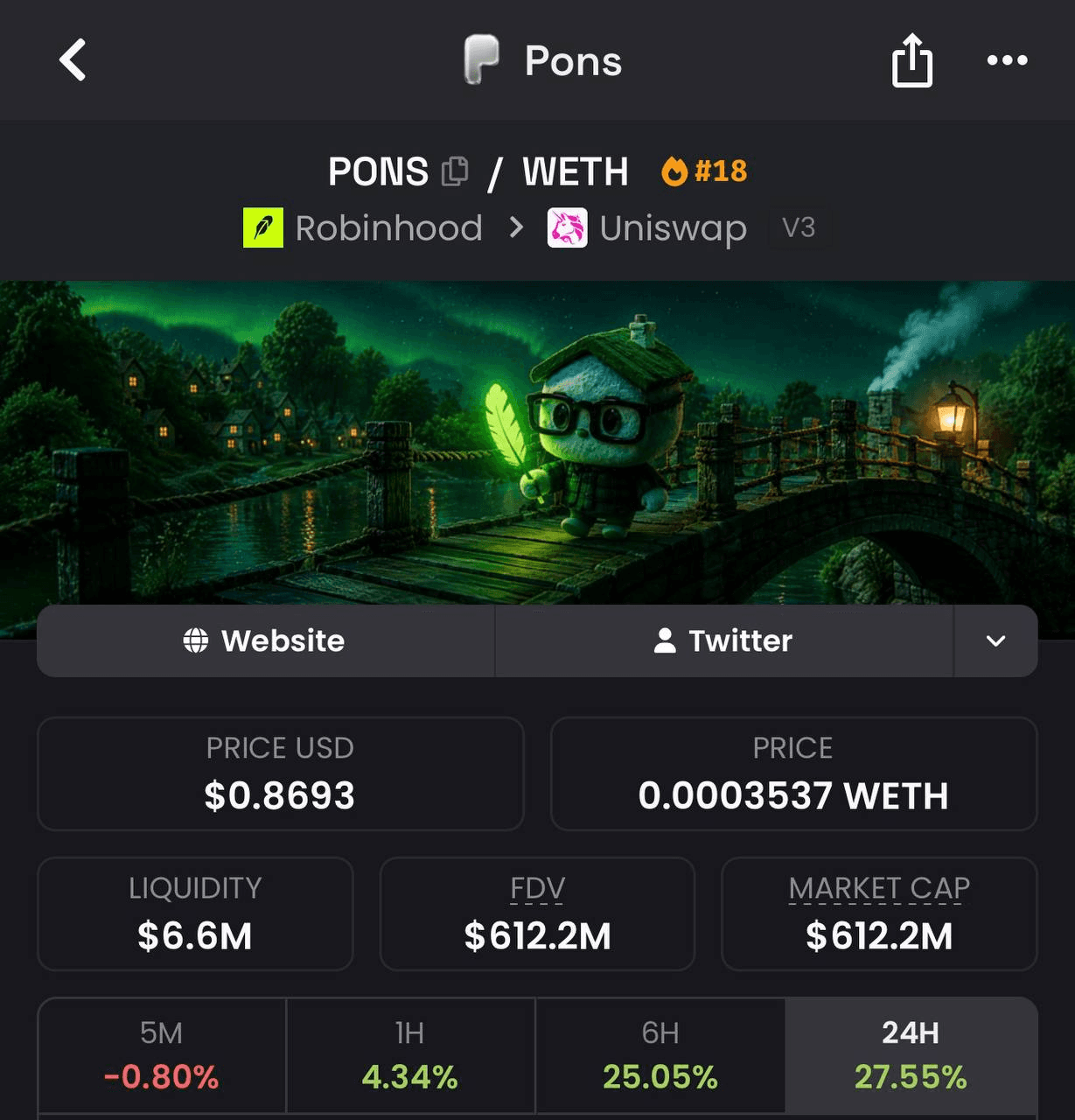The width and height of the screenshot is (1075, 1120).
Task: Tap the MARKET CAP info label
Action: 879,888
